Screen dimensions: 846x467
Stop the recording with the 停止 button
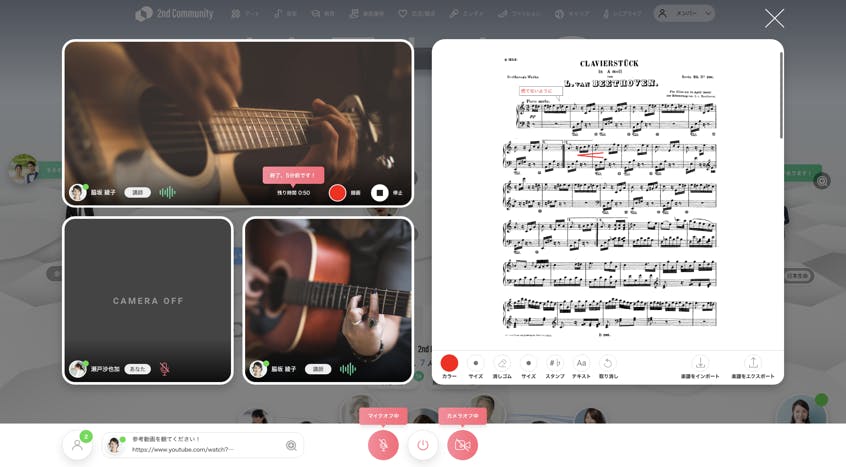point(380,193)
